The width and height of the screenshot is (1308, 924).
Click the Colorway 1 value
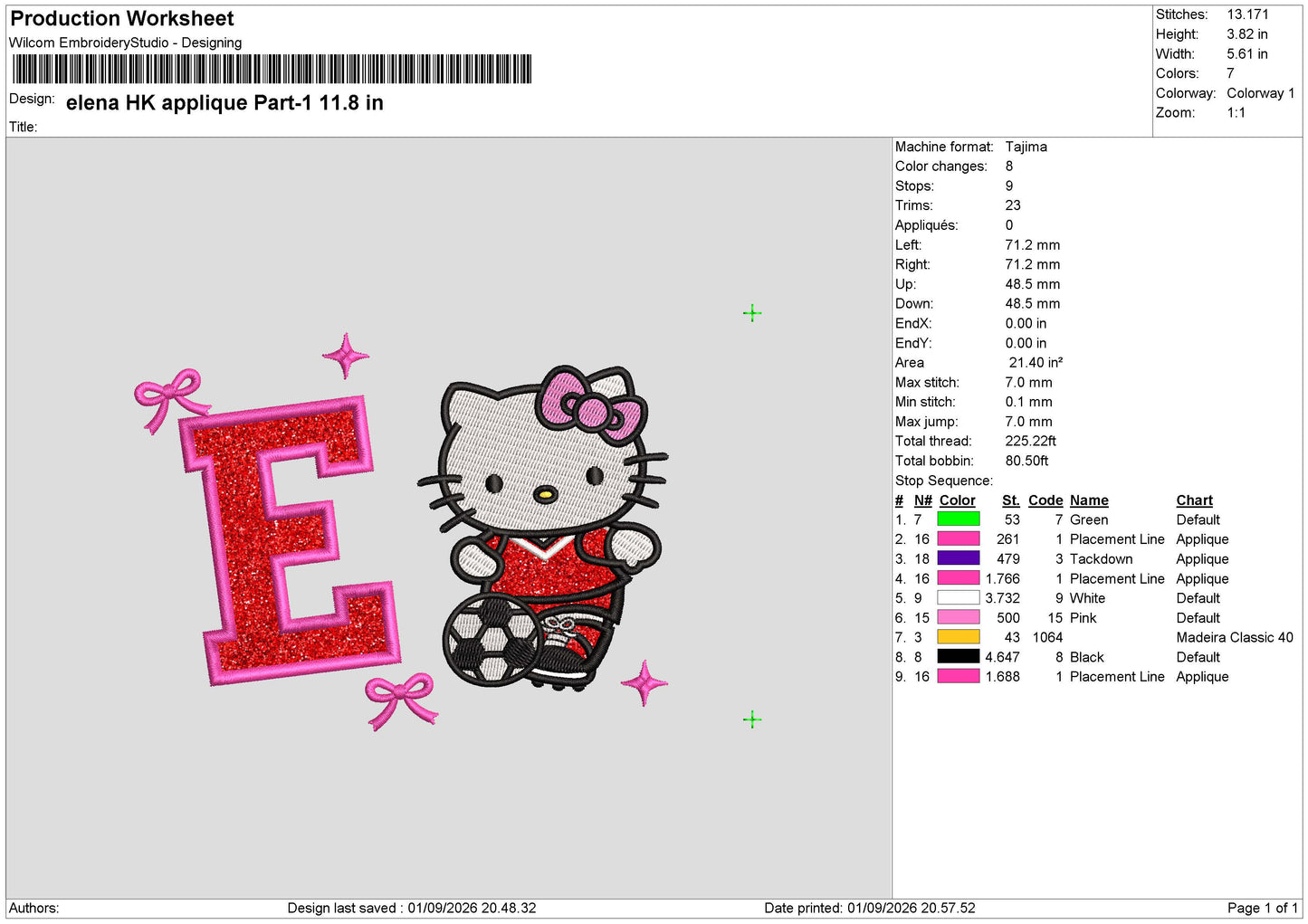[x=1261, y=93]
